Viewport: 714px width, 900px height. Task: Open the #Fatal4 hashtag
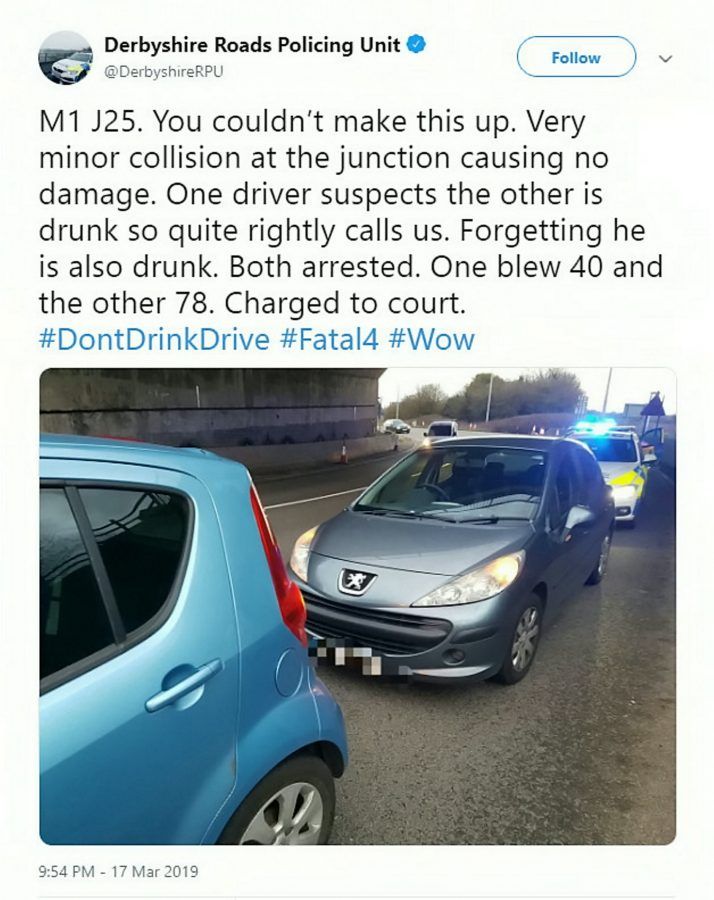tap(330, 339)
